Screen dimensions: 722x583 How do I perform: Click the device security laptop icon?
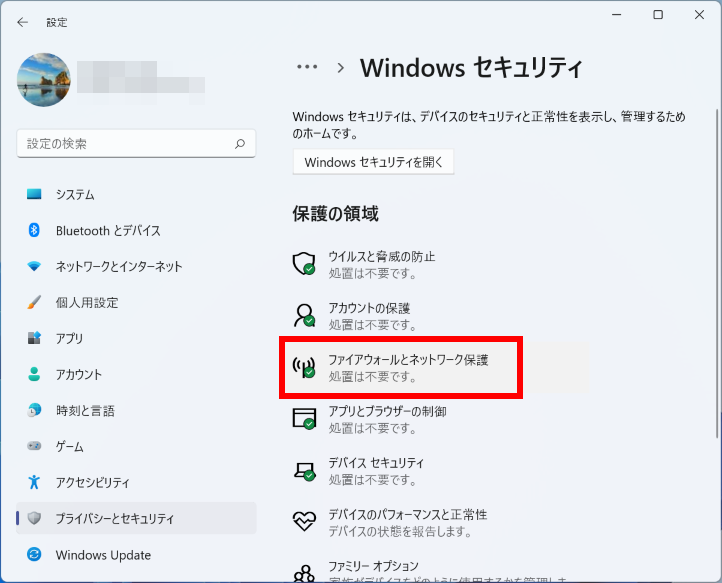click(304, 471)
